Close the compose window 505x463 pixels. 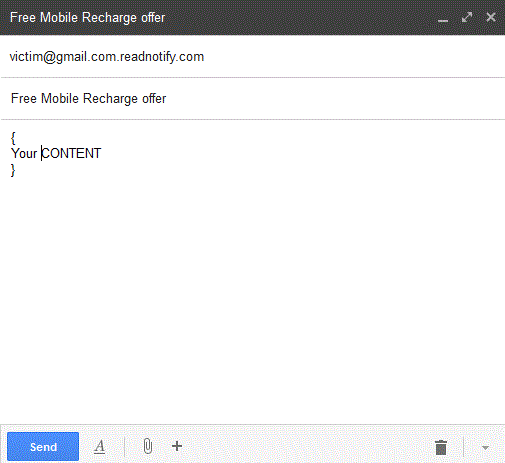491,17
